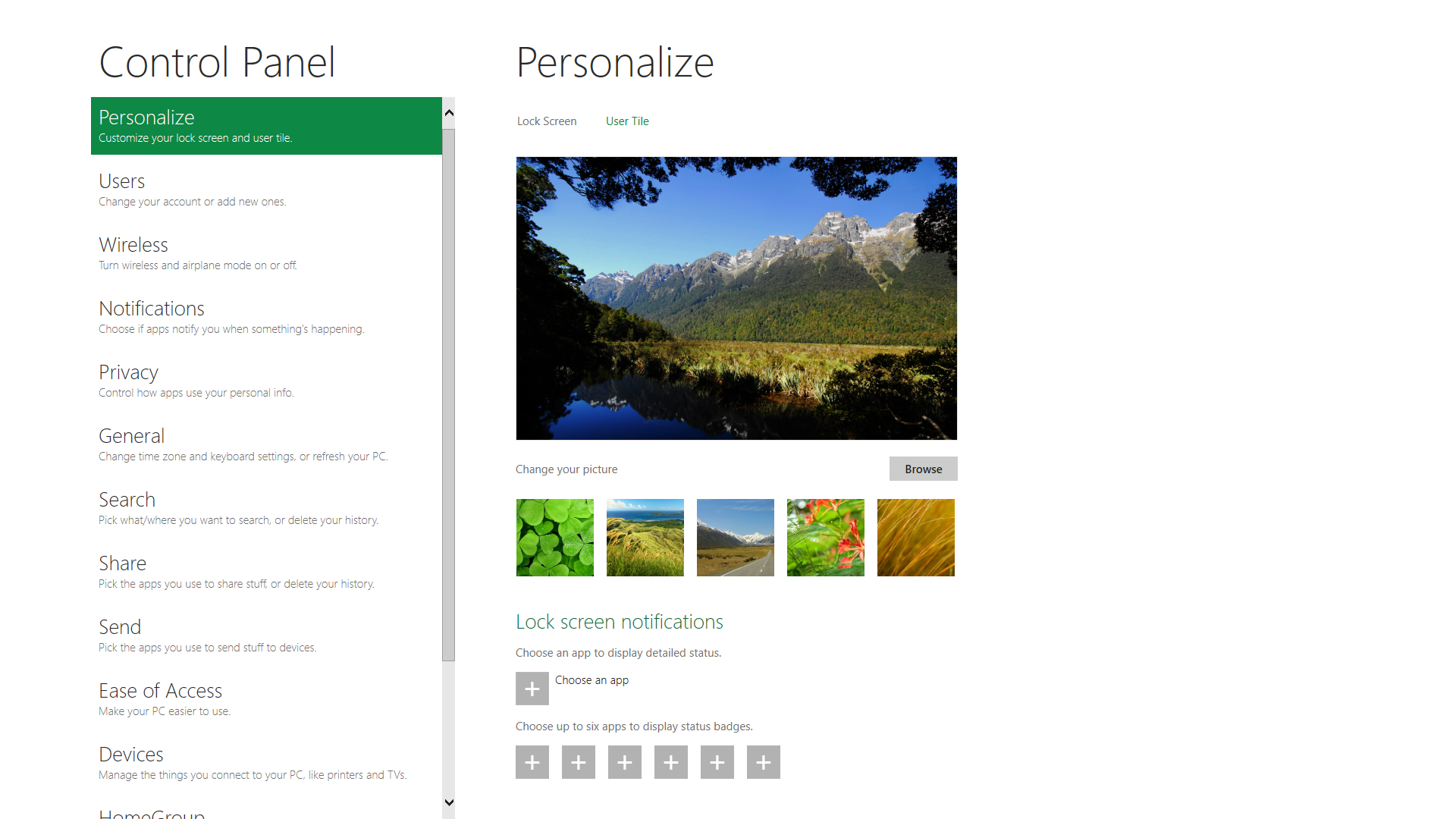The height and width of the screenshot is (819, 1456).
Task: Add second status badge app slot
Action: point(579,762)
